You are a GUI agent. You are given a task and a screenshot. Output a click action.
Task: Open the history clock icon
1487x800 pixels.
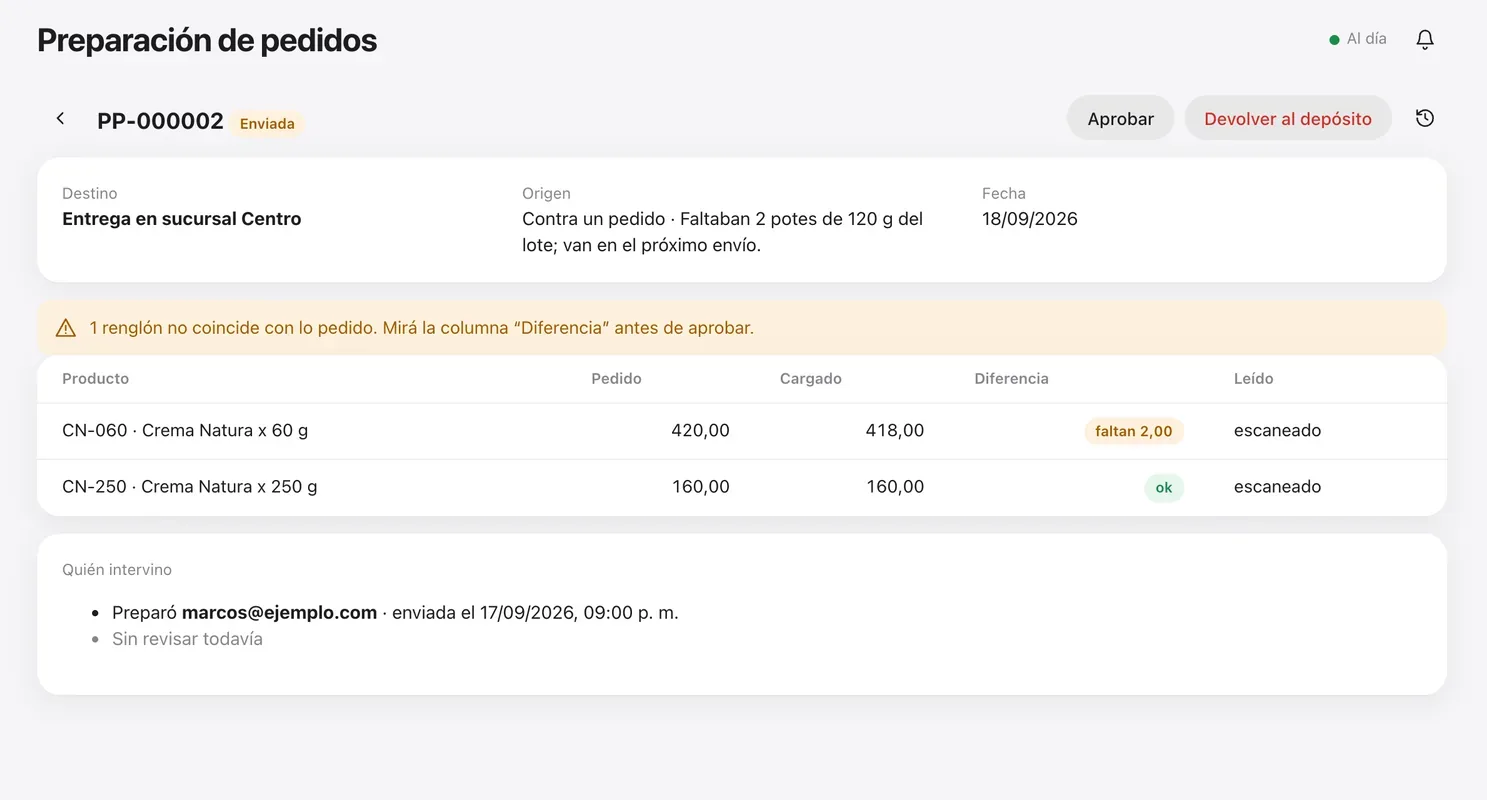(x=1425, y=118)
